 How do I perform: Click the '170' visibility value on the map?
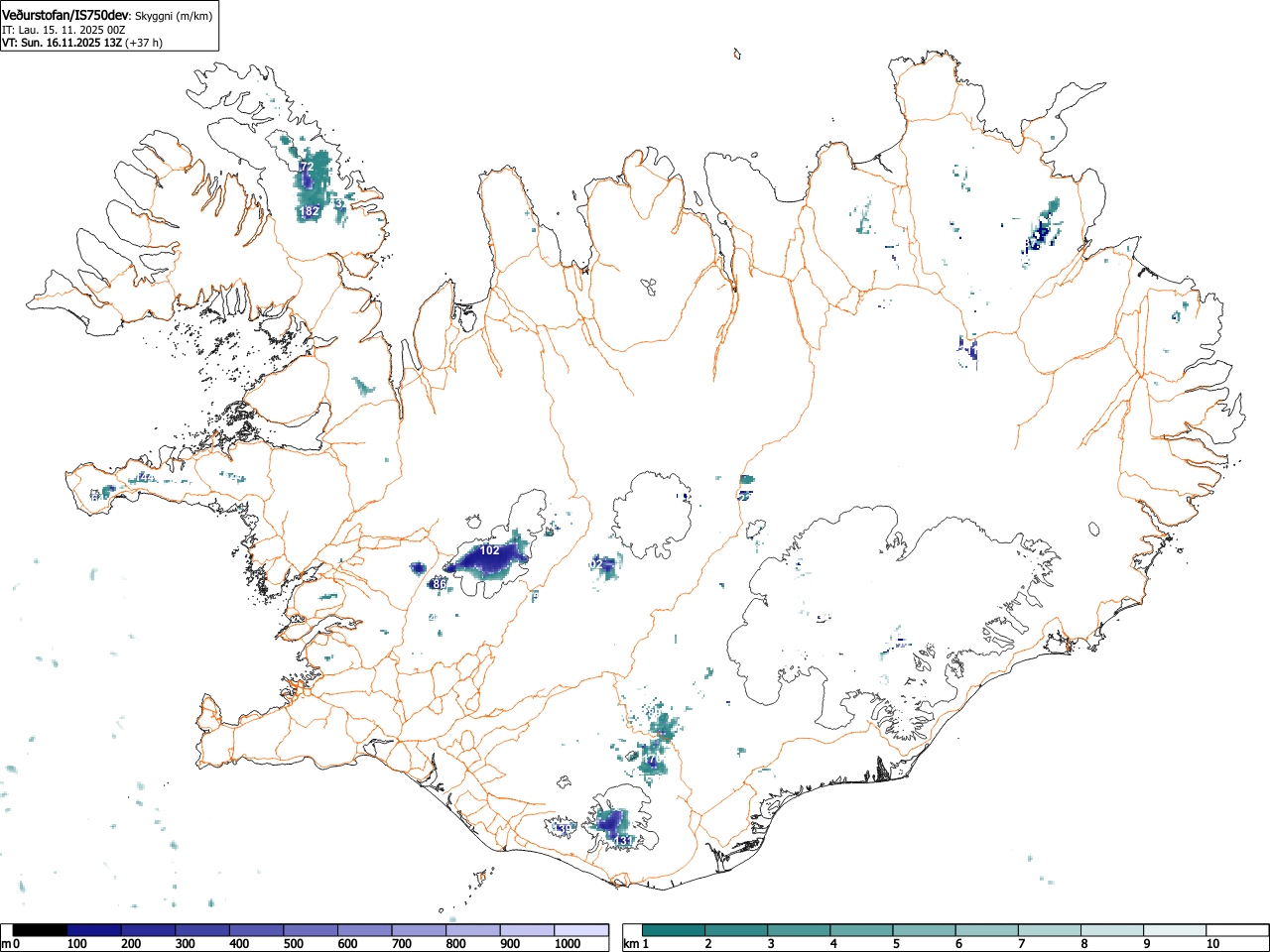coord(651,761)
